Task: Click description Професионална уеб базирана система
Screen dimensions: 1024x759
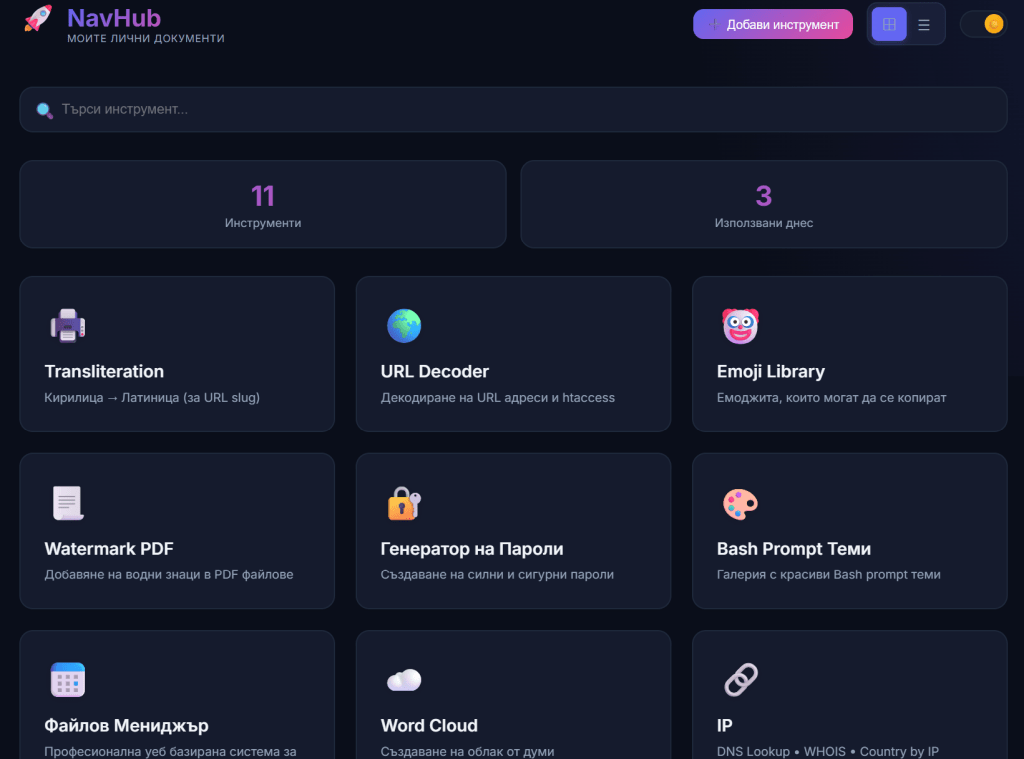Action: click(x=170, y=751)
